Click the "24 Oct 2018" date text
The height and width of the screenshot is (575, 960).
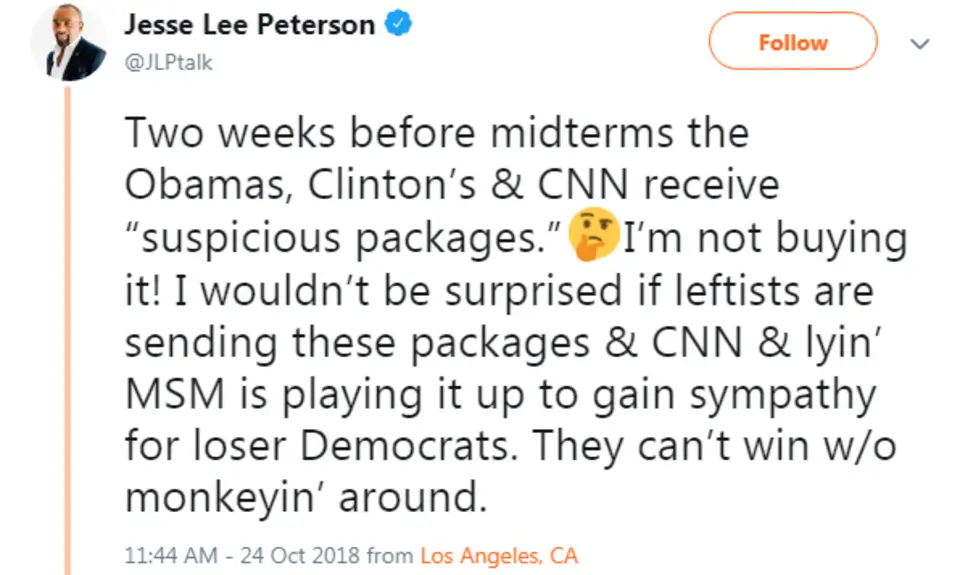(x=292, y=554)
